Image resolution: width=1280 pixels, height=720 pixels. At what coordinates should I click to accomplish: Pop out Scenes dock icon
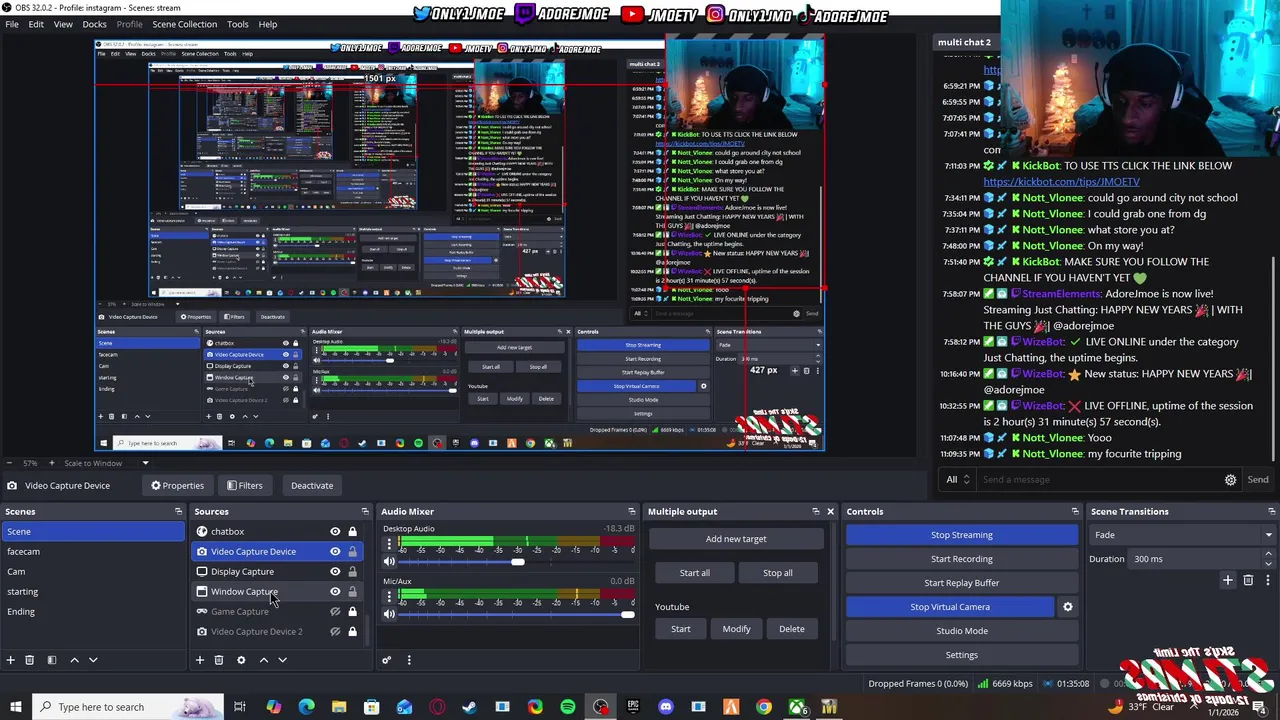click(x=178, y=511)
